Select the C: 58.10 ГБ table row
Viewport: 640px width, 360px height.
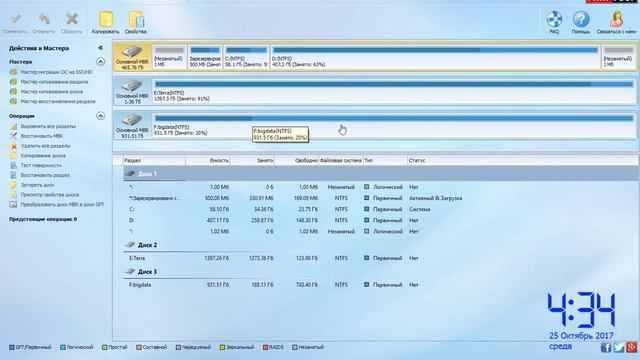click(380, 209)
